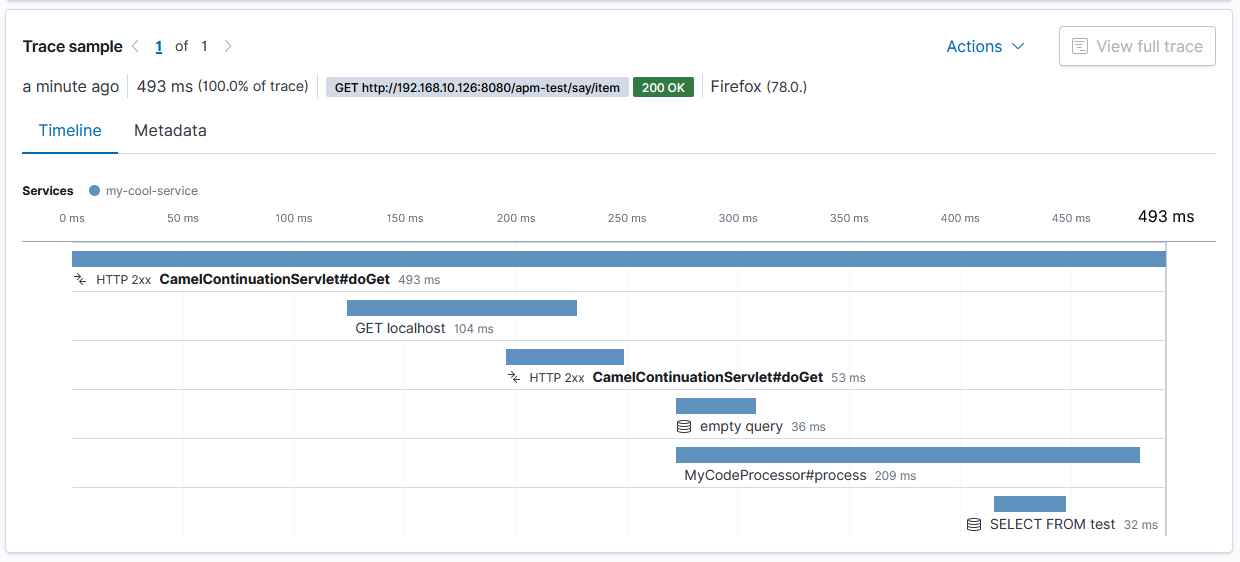Click transaction icon beside the 53 ms doGet
Viewport: 1240px width, 562px height.
point(514,378)
